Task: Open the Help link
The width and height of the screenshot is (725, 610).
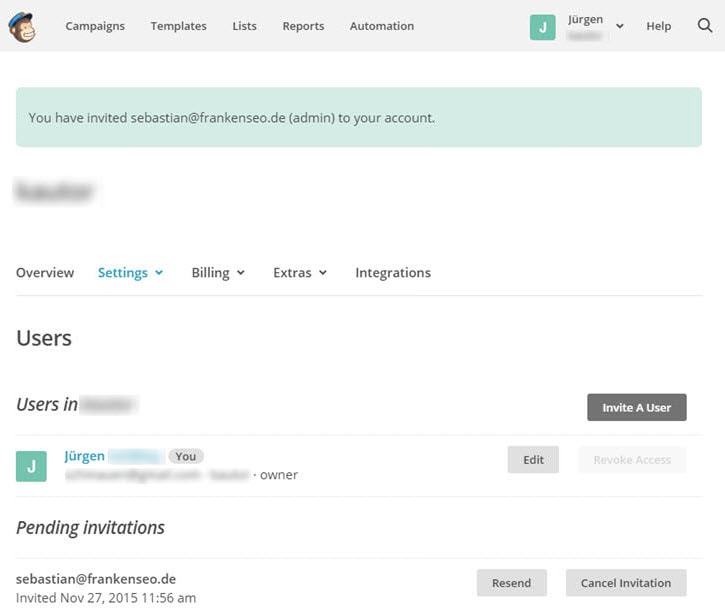Action: 658,26
